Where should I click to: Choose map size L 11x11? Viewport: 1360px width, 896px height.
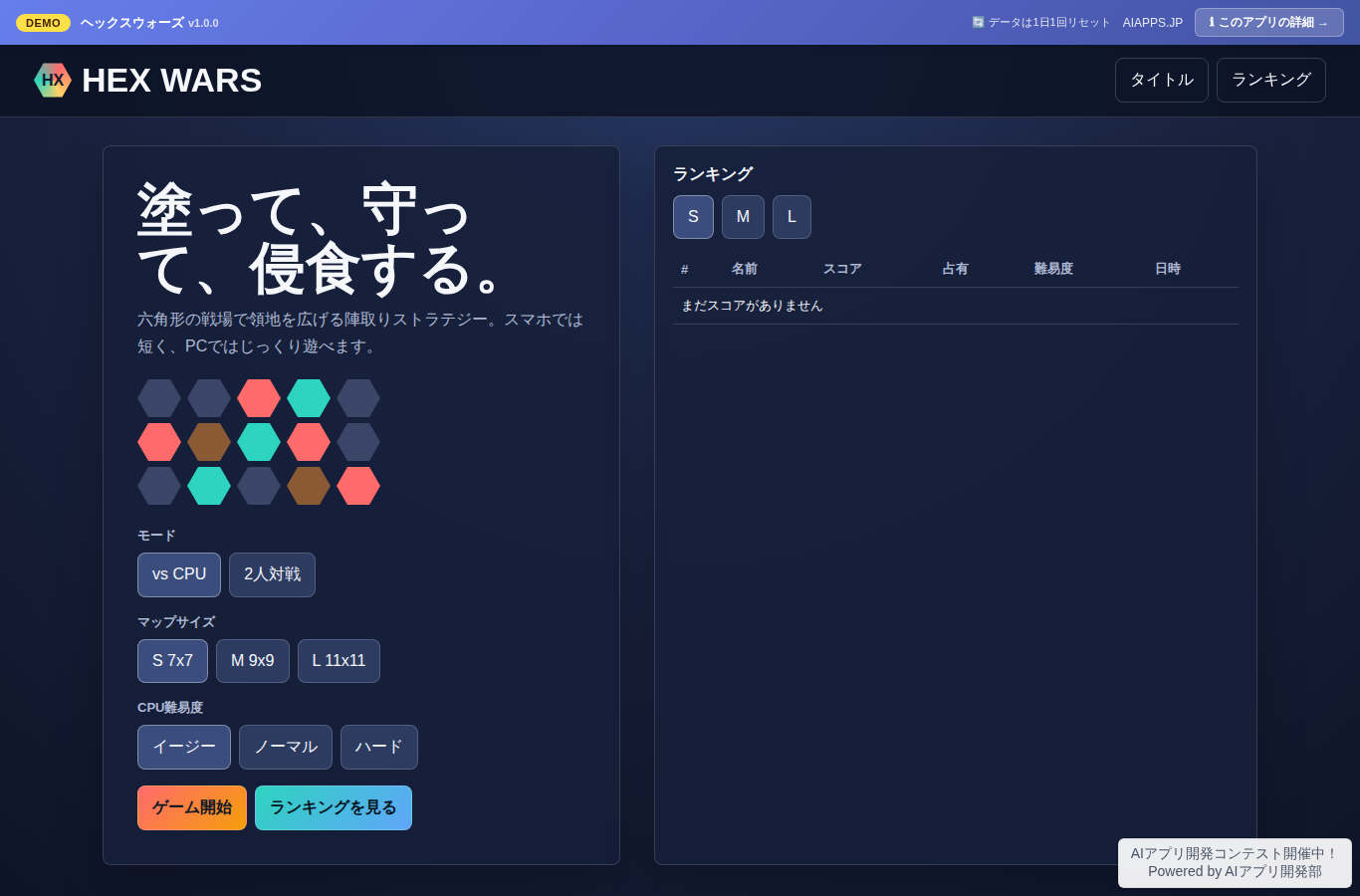click(339, 661)
